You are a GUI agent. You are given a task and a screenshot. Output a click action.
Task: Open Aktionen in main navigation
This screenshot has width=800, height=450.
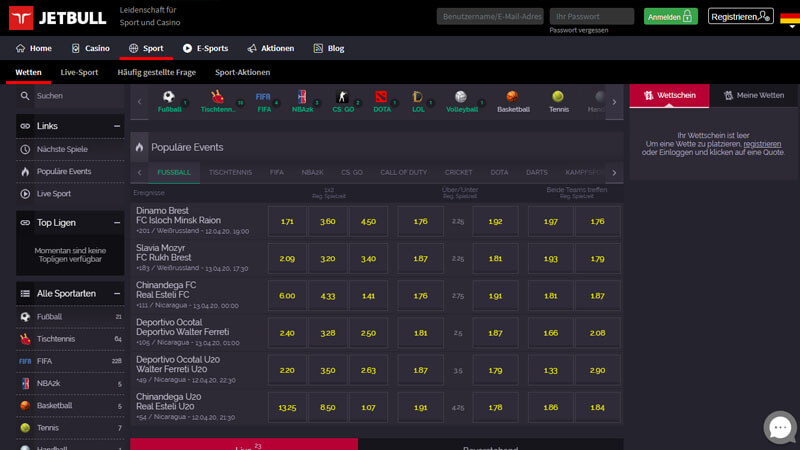[x=270, y=48]
